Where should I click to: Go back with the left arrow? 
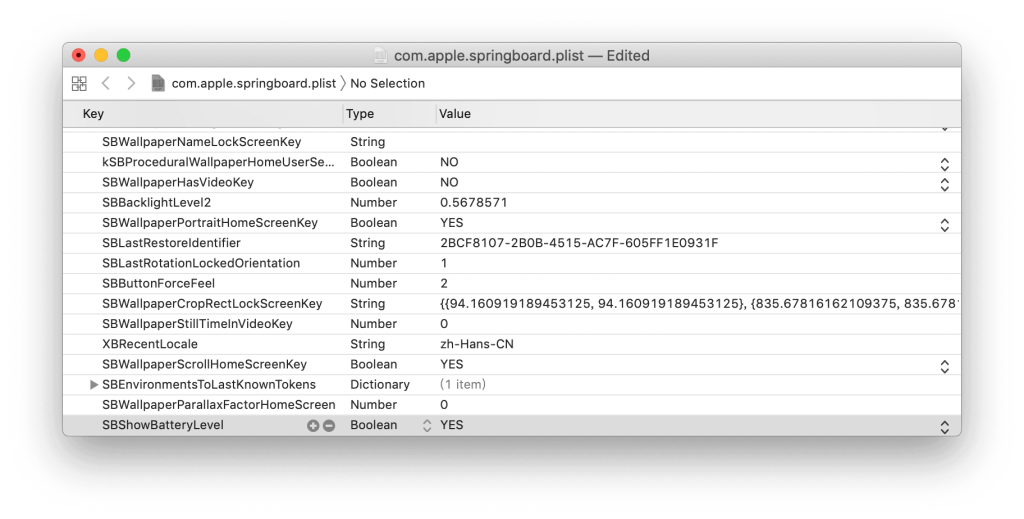106,84
